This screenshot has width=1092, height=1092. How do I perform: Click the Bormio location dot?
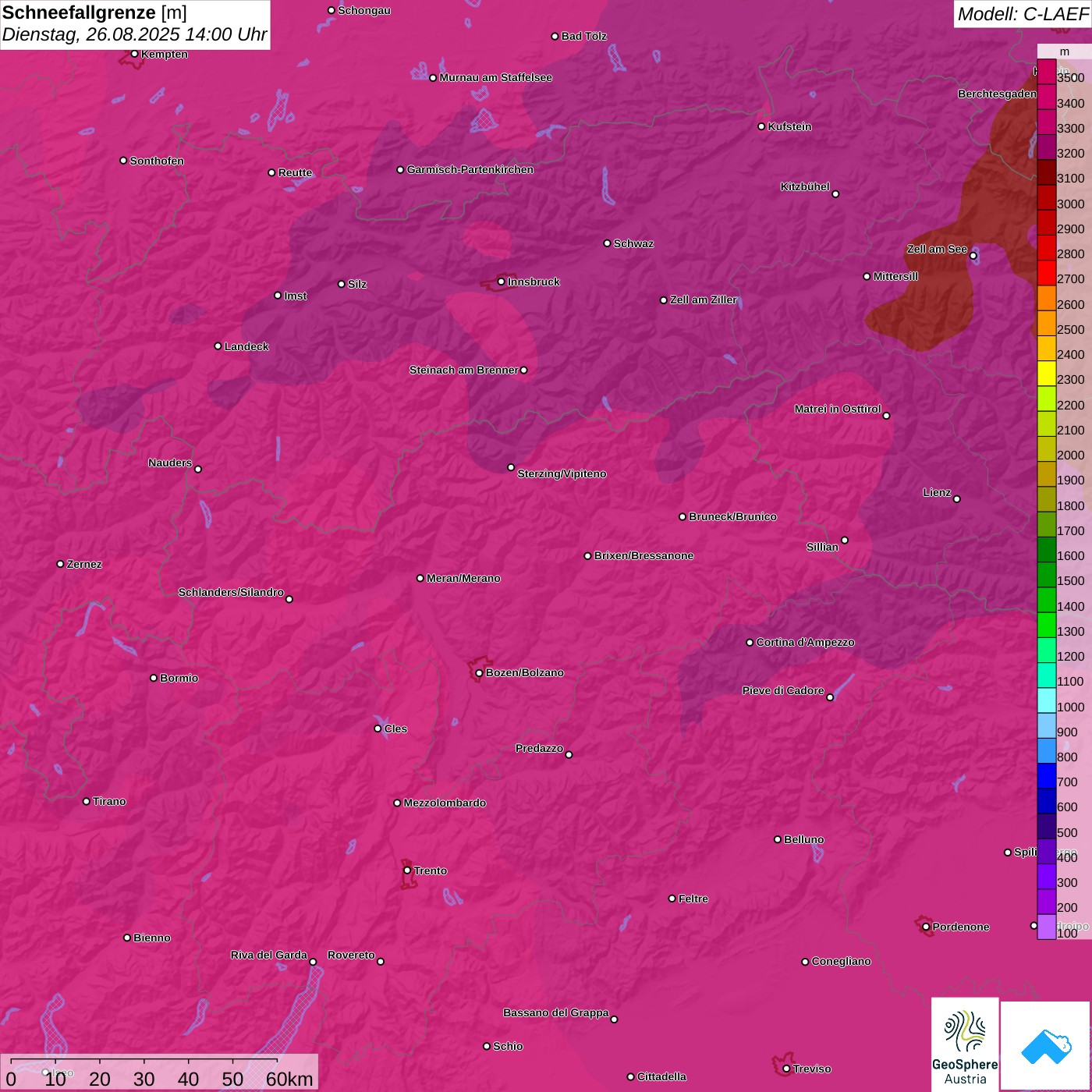tap(154, 678)
